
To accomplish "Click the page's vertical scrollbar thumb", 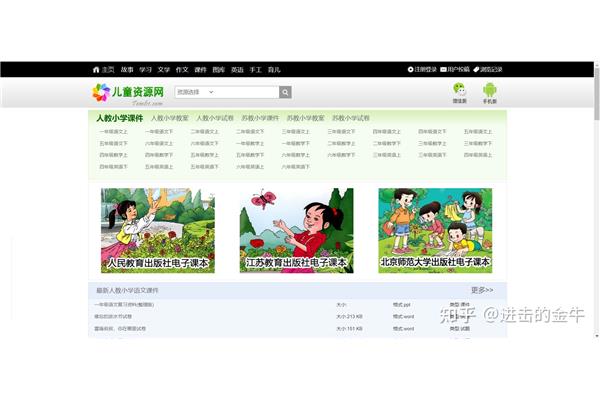I will (x=597, y=94).
